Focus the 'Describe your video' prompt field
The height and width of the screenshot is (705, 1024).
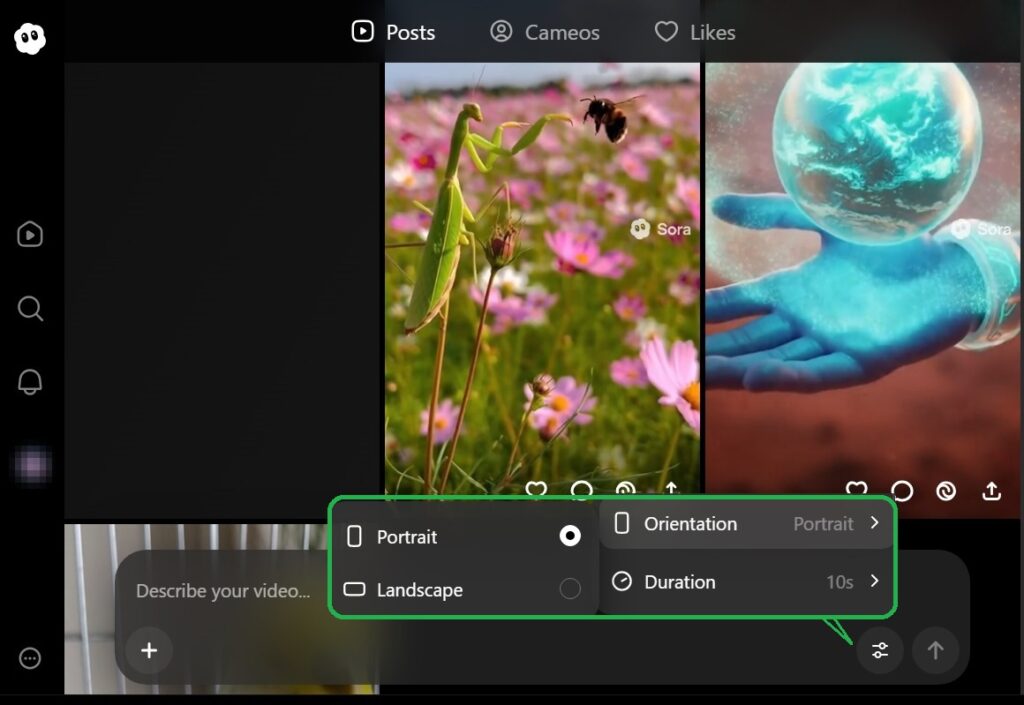coord(224,591)
